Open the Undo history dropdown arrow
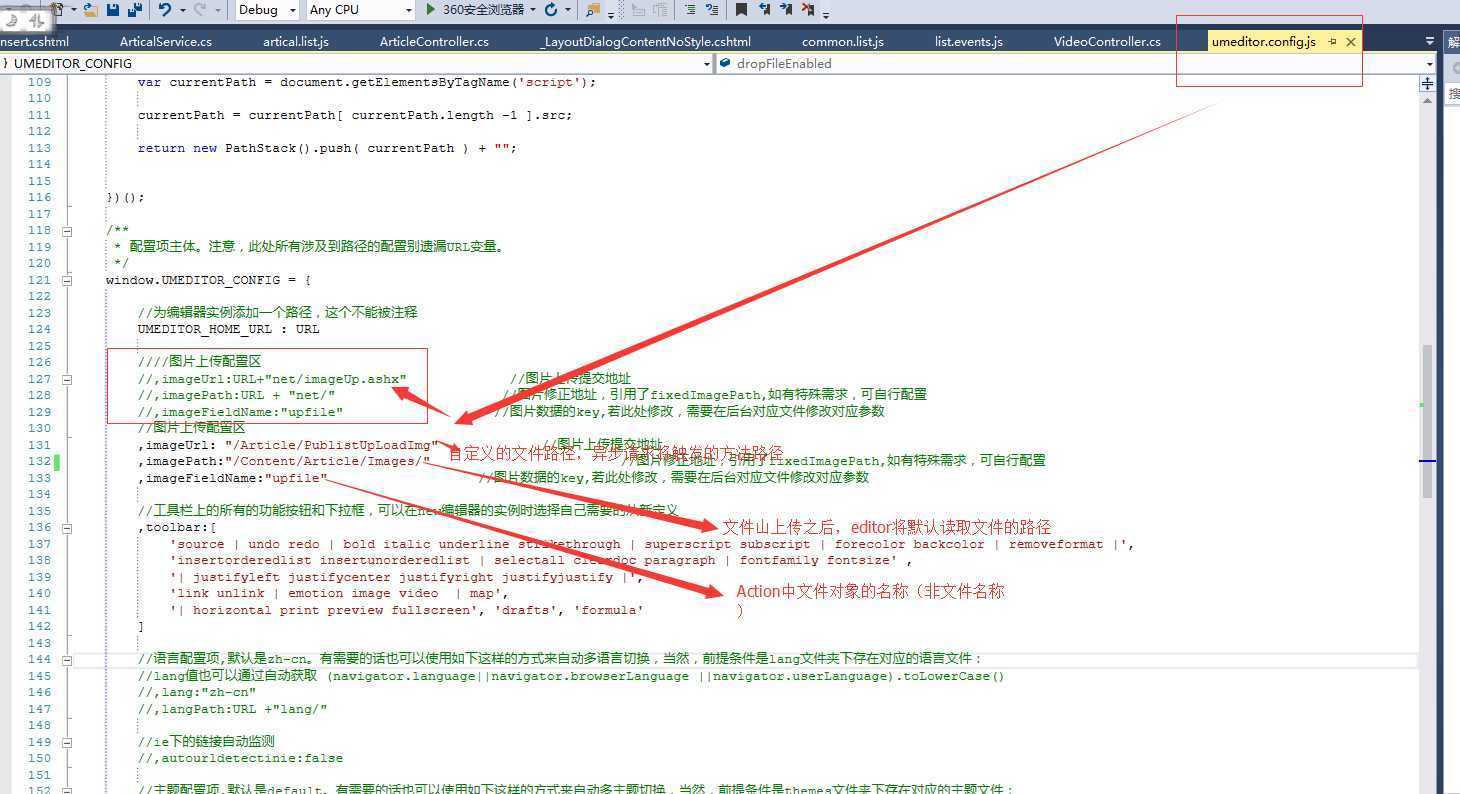This screenshot has height=794, width=1460. point(182,9)
